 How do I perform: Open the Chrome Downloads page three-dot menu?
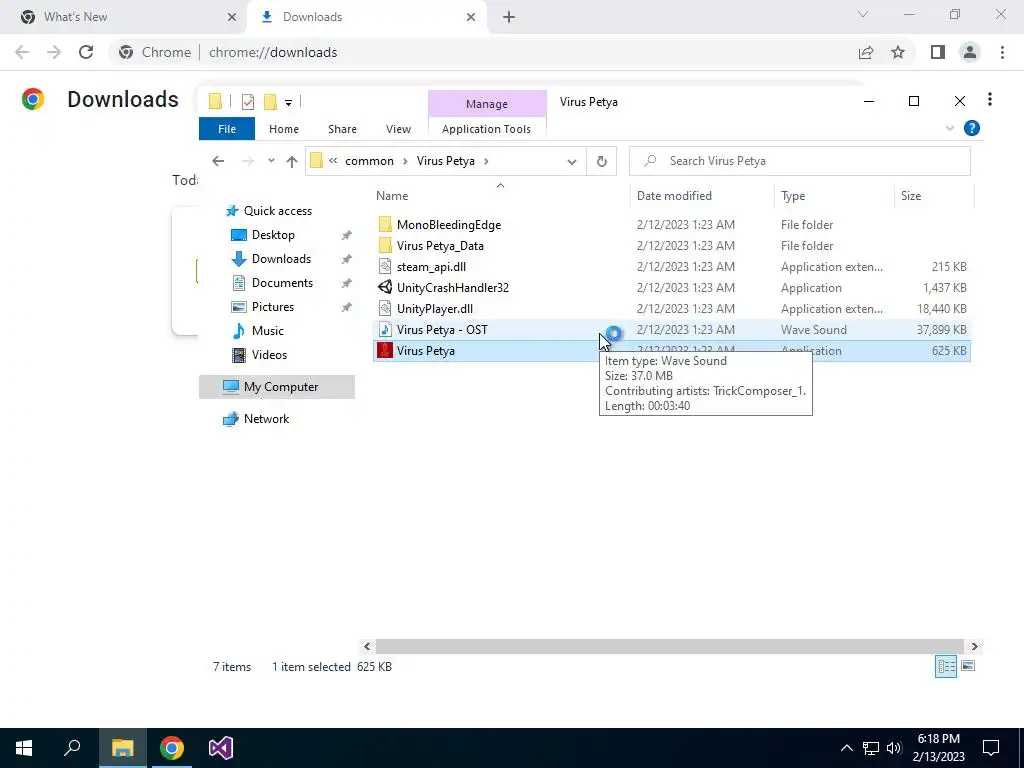[990, 99]
